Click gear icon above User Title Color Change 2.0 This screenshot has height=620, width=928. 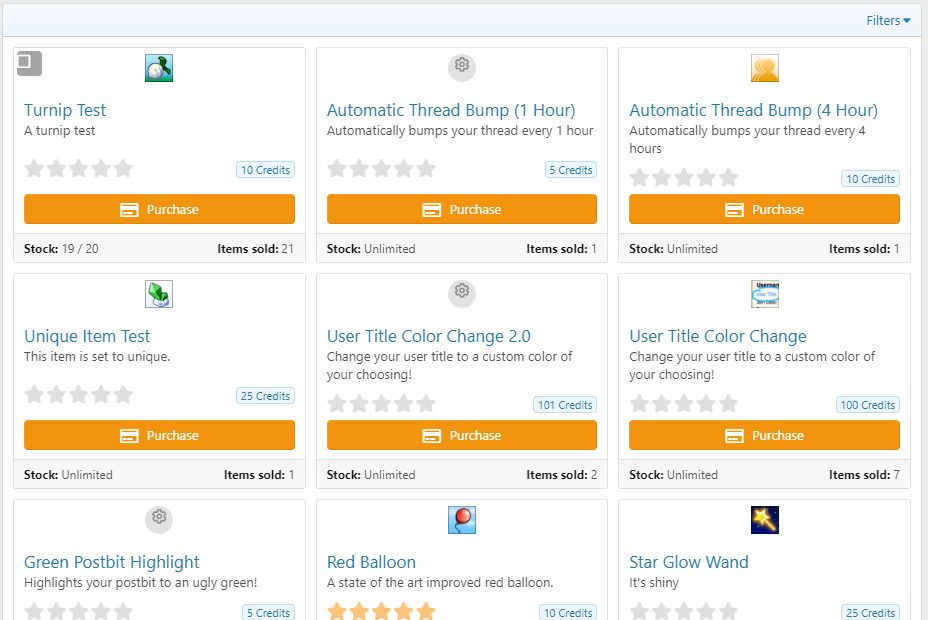462,293
